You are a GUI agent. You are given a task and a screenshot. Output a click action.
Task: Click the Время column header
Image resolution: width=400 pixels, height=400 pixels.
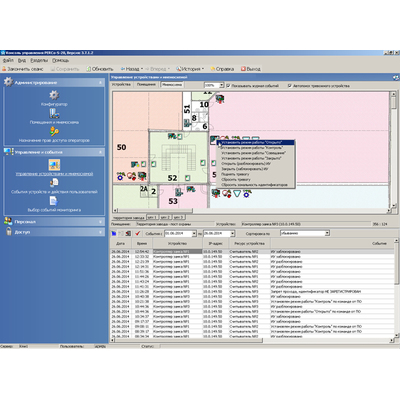click(x=142, y=244)
